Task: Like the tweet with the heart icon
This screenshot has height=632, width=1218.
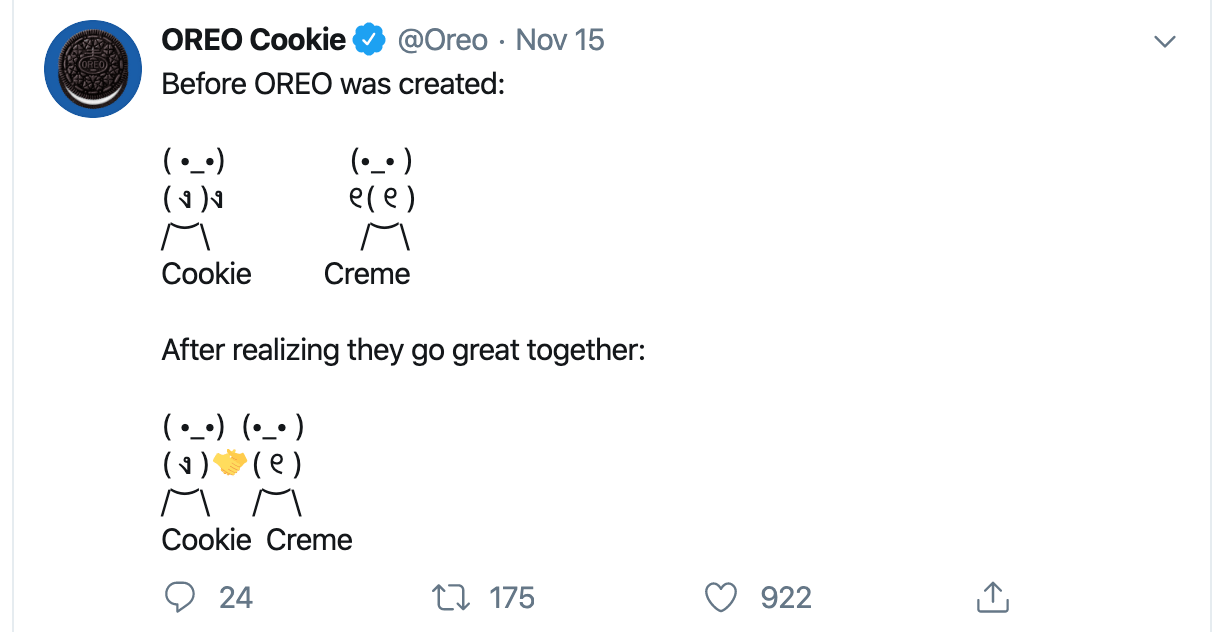Action: pos(720,597)
